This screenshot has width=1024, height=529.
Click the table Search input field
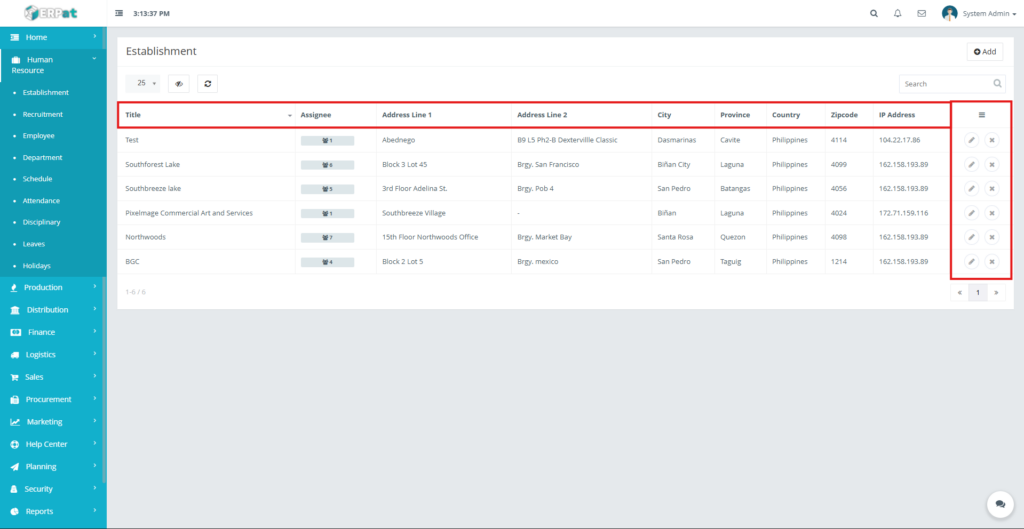point(944,84)
